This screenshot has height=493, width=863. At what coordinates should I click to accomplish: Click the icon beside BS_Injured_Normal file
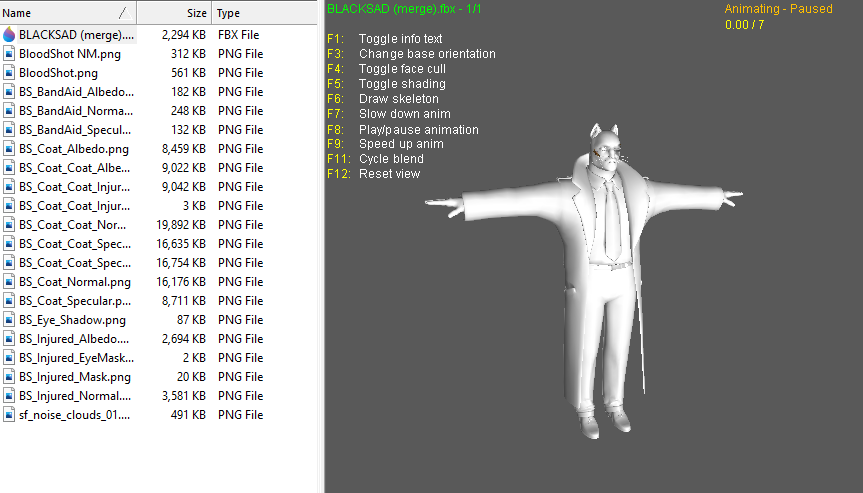(x=9, y=396)
